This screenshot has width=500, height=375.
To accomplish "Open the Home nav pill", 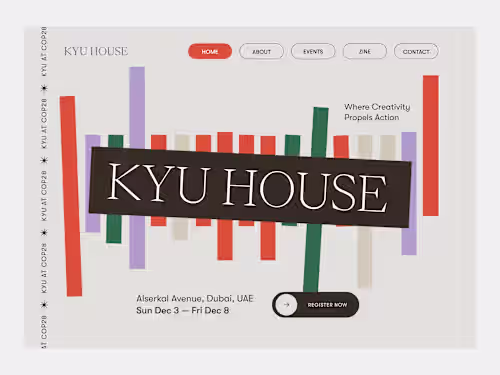I will [x=210, y=51].
